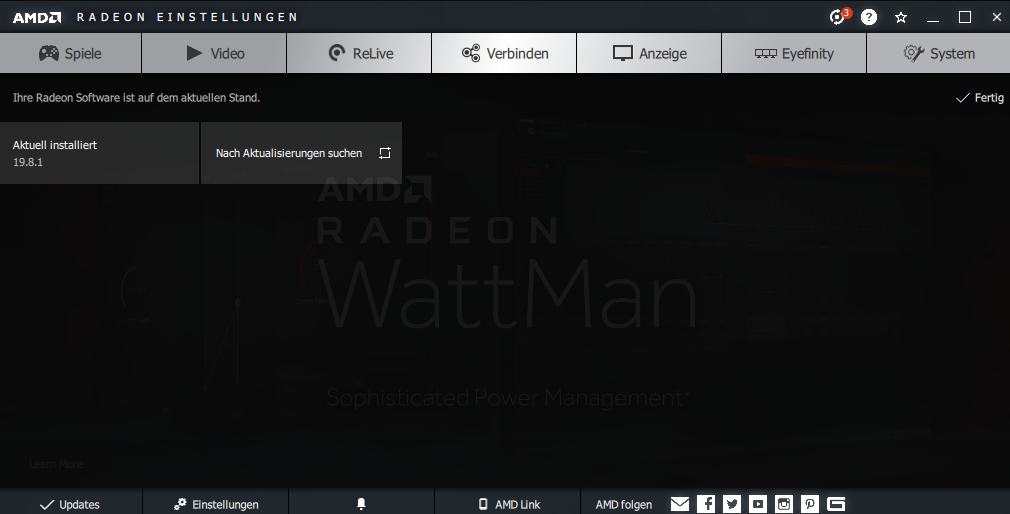1010x514 pixels.
Task: Select the Verbinden tab
Action: pos(504,53)
